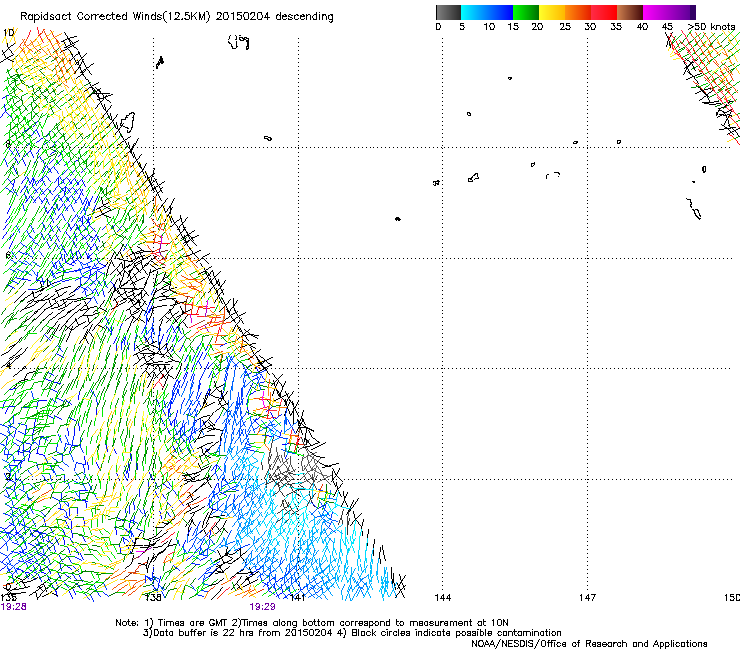Click the date '20150204 descending' in title

tap(274, 17)
